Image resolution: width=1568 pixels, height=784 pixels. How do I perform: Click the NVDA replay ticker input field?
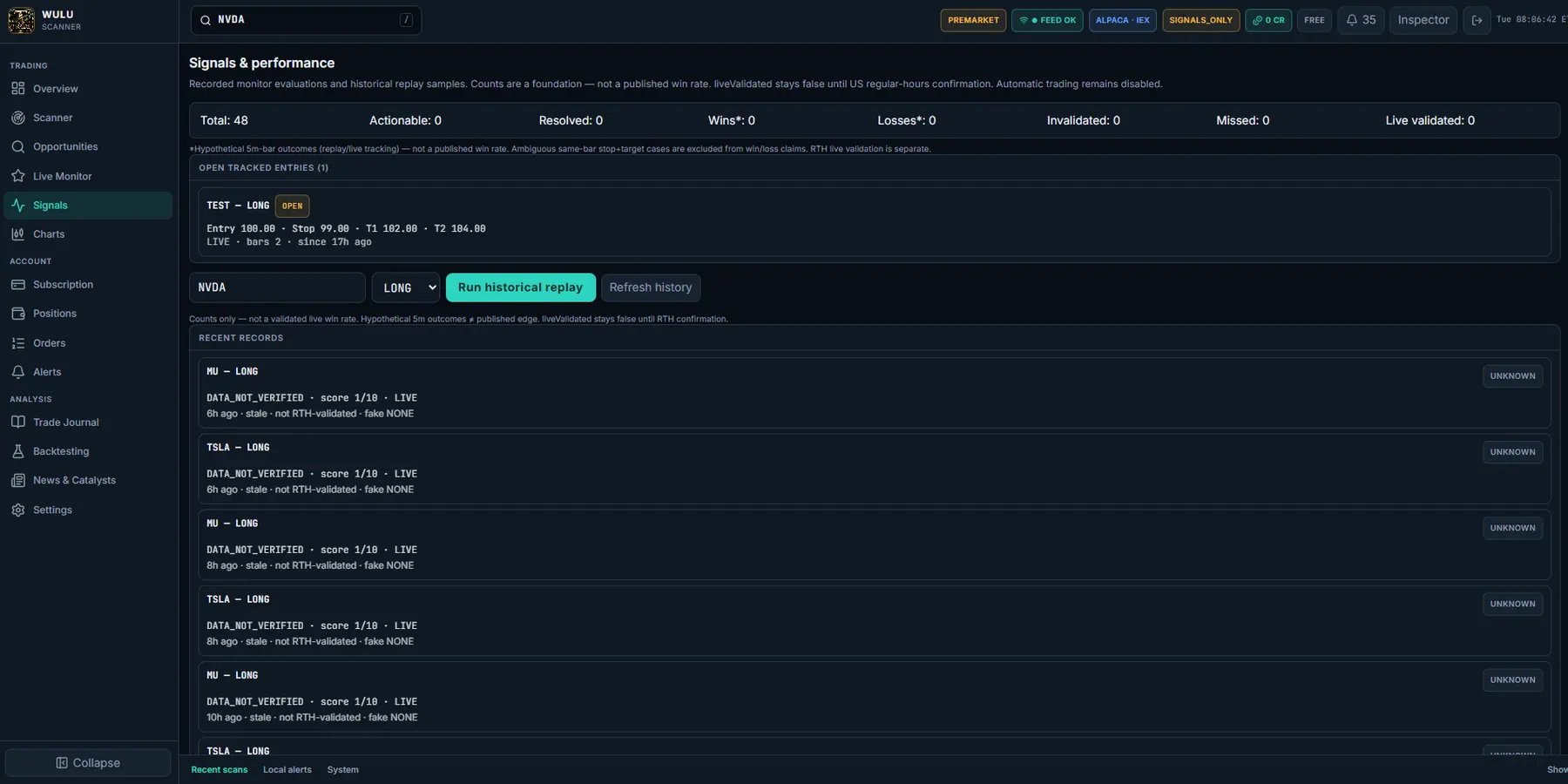[277, 287]
